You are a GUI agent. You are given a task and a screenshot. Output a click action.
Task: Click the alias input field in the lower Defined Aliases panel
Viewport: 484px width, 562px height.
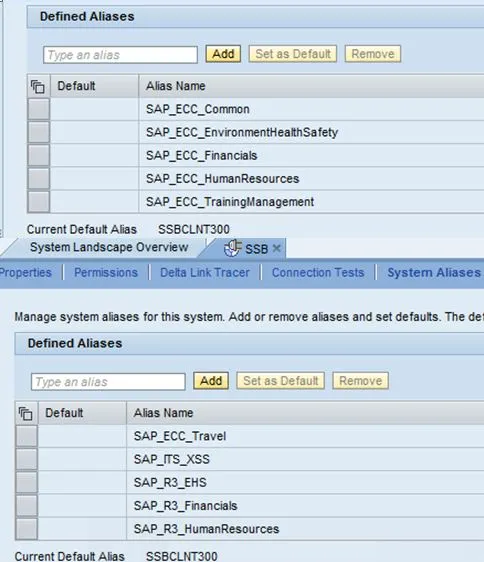click(108, 382)
